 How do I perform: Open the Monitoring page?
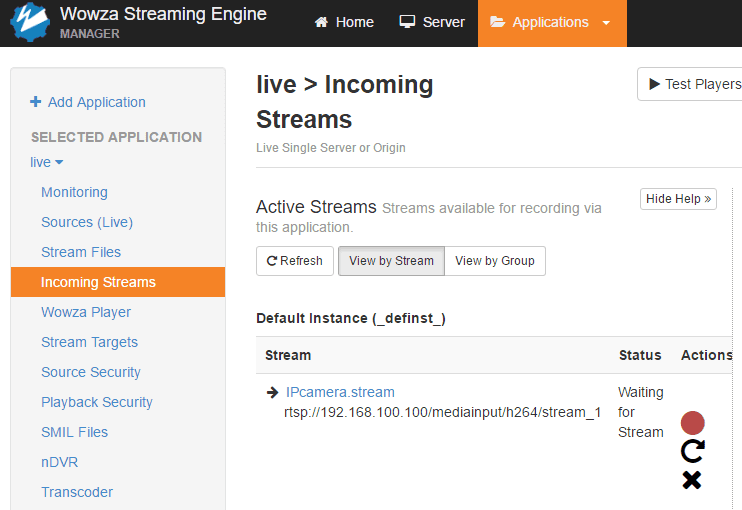tap(74, 192)
